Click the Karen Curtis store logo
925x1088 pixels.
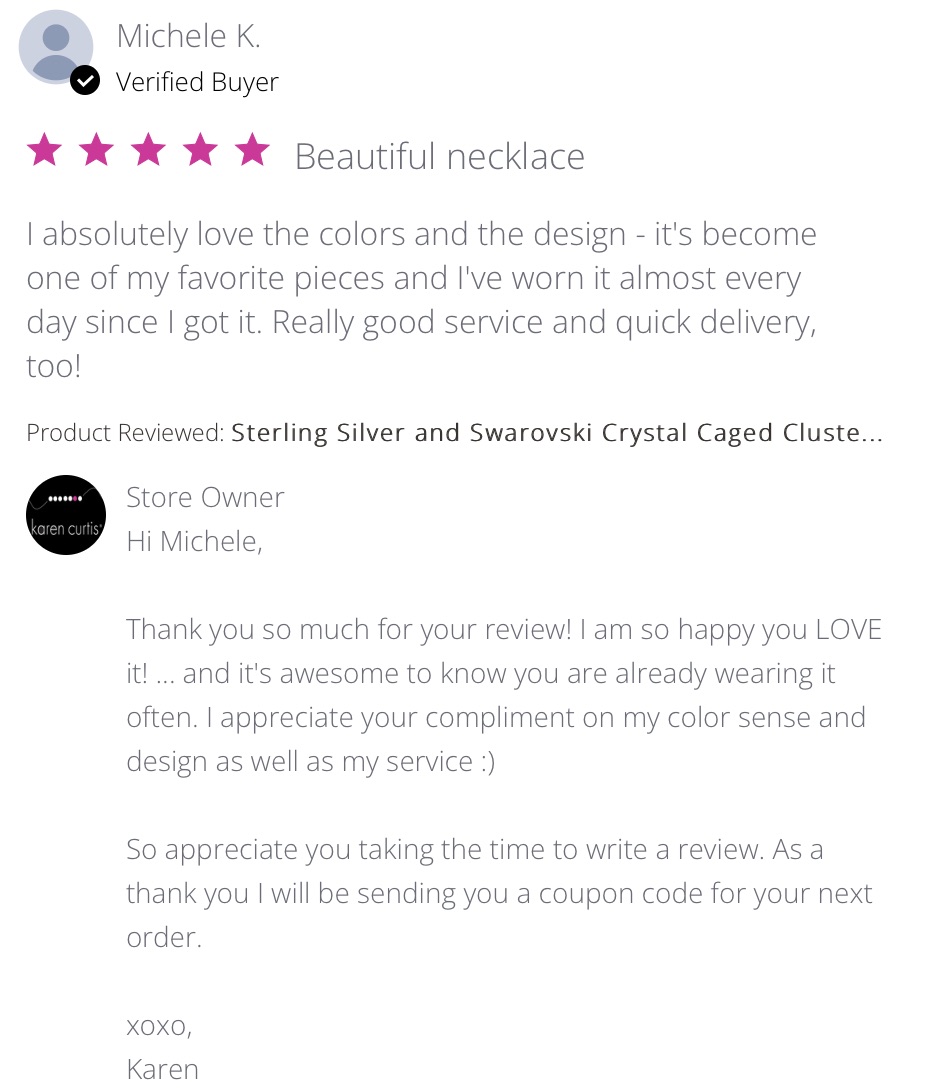click(66, 515)
